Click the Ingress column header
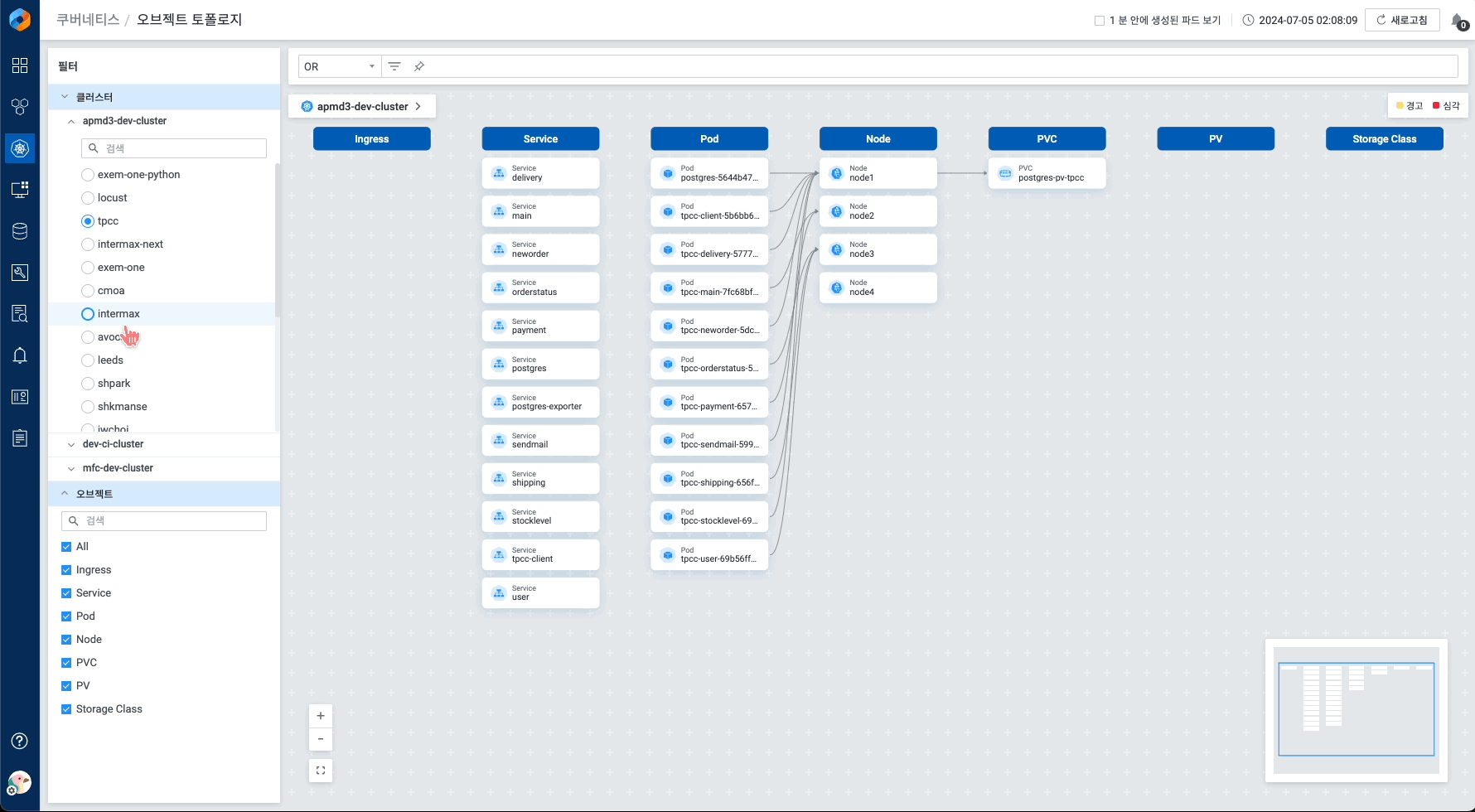Viewport: 1475px width, 812px height. coord(371,138)
